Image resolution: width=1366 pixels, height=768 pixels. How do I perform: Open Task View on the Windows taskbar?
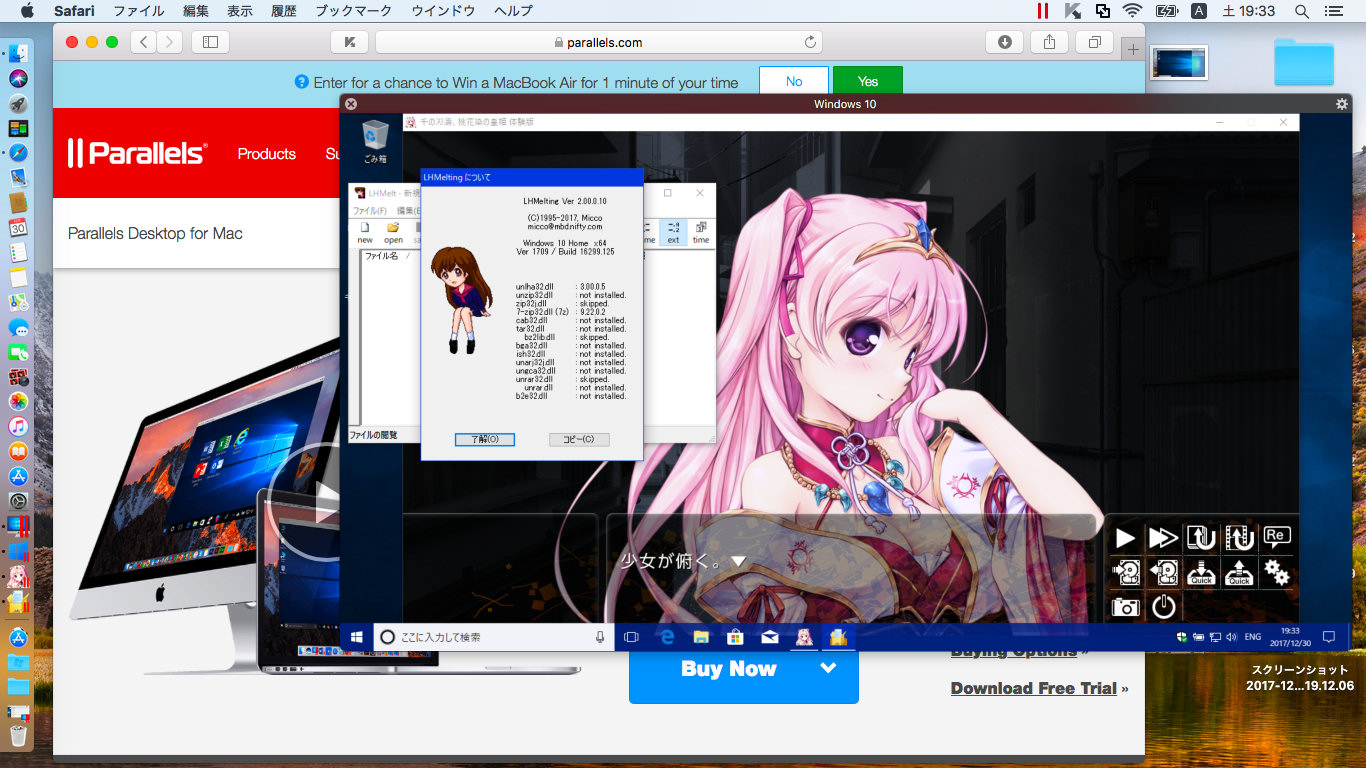(x=631, y=637)
